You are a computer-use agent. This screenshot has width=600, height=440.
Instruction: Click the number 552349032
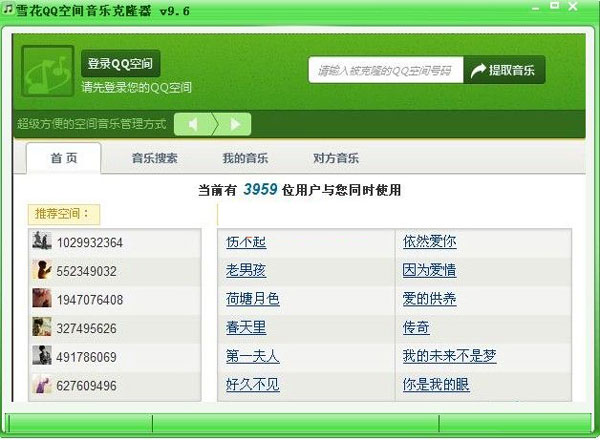pyautogui.click(x=86, y=271)
